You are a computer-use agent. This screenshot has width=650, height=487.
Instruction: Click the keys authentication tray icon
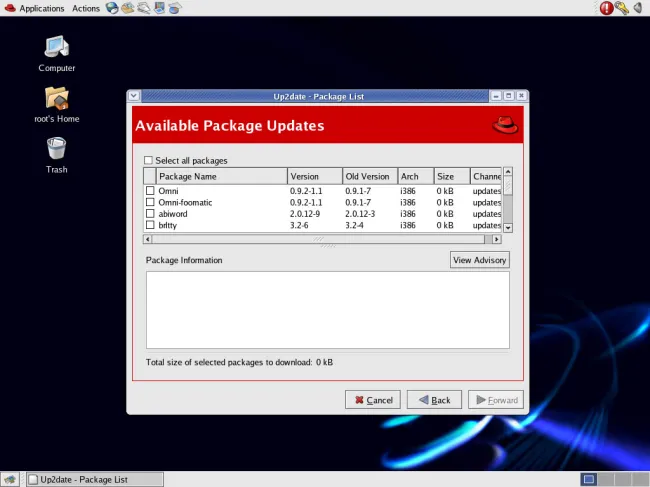621,8
